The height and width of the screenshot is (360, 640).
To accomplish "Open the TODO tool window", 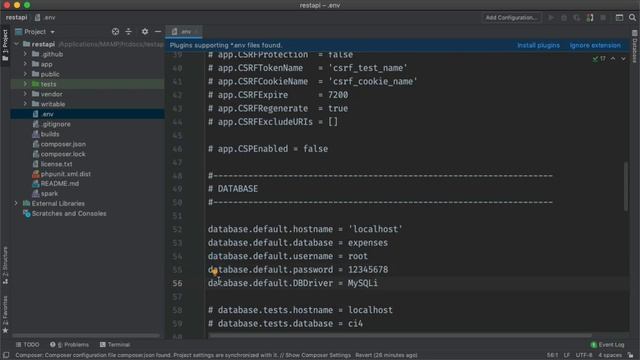I will pyautogui.click(x=27, y=345).
